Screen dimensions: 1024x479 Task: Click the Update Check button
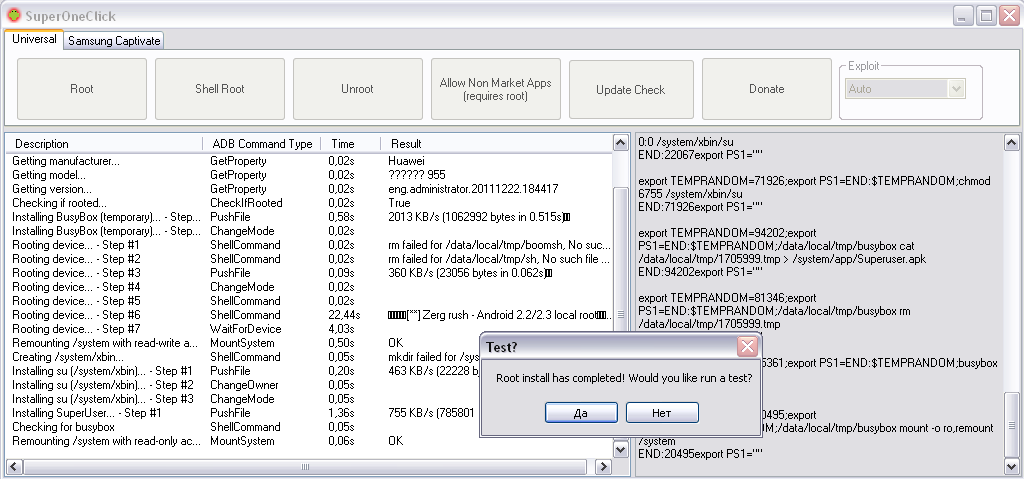pos(631,90)
